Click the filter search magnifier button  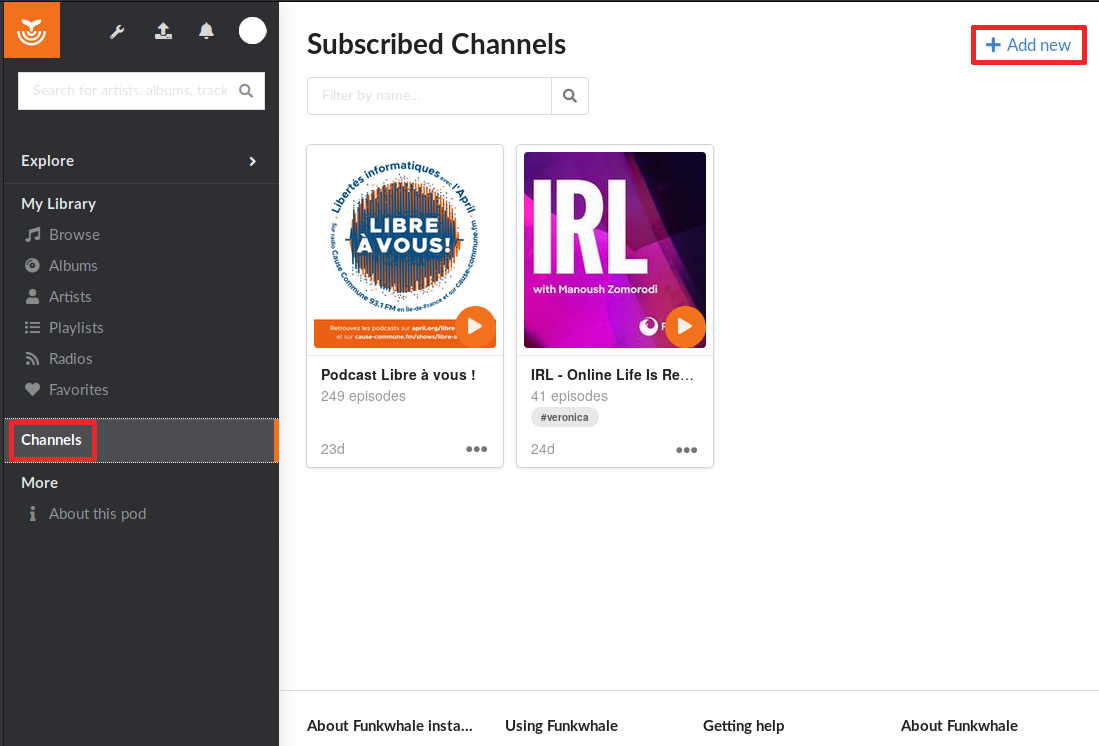point(570,96)
